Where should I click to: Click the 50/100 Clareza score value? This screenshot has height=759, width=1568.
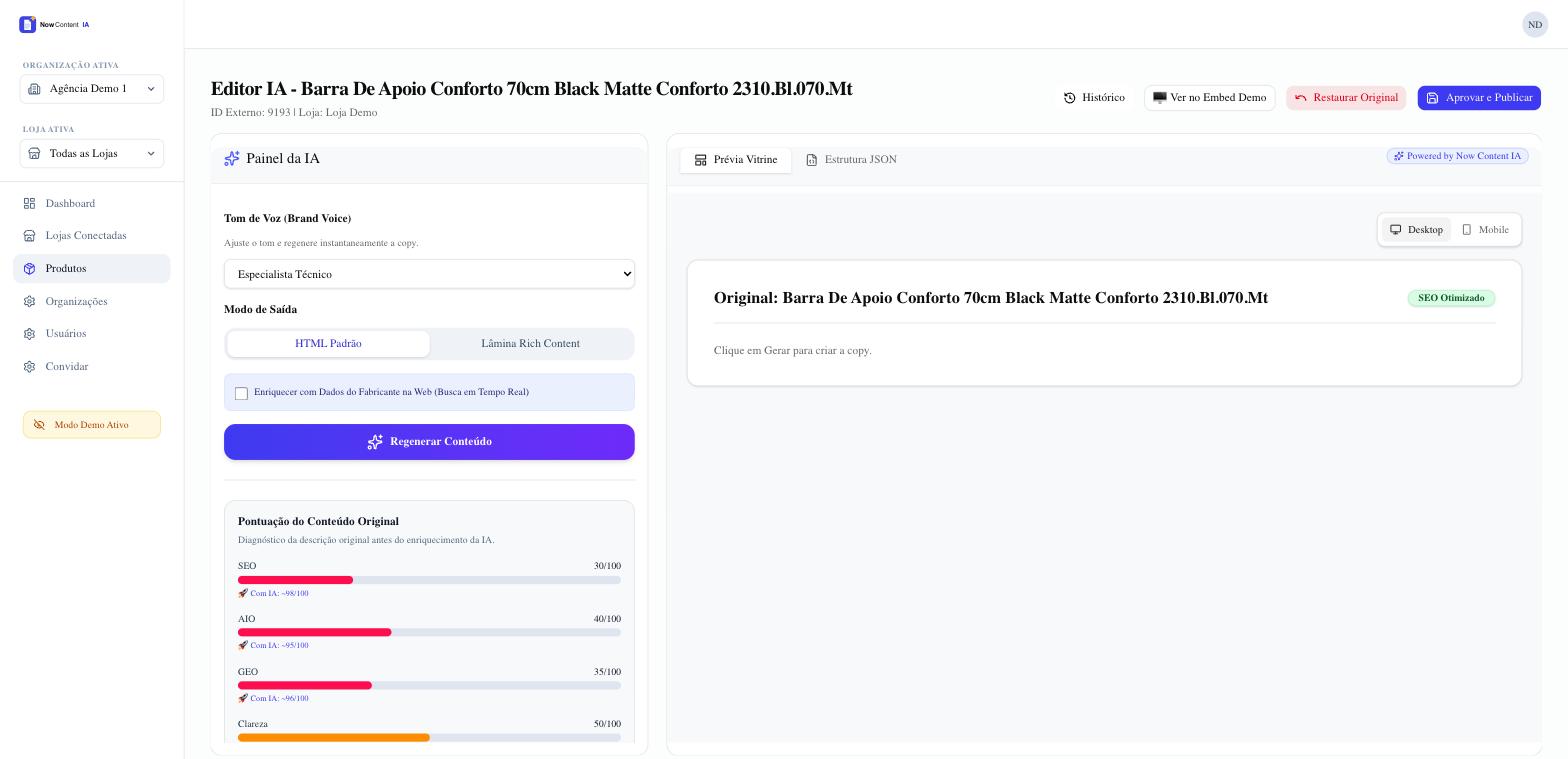coord(607,725)
